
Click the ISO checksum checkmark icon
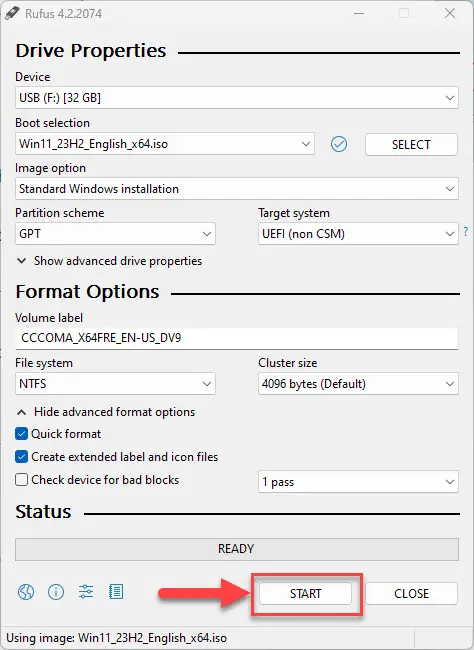pyautogui.click(x=339, y=144)
